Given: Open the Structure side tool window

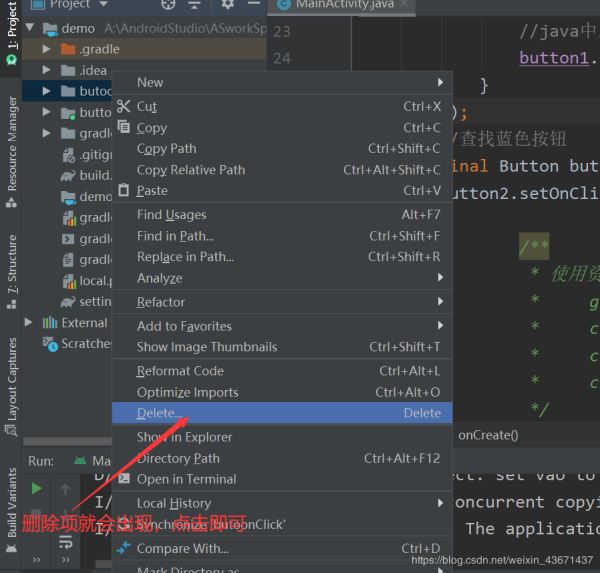Looking at the screenshot, I should click(11, 271).
